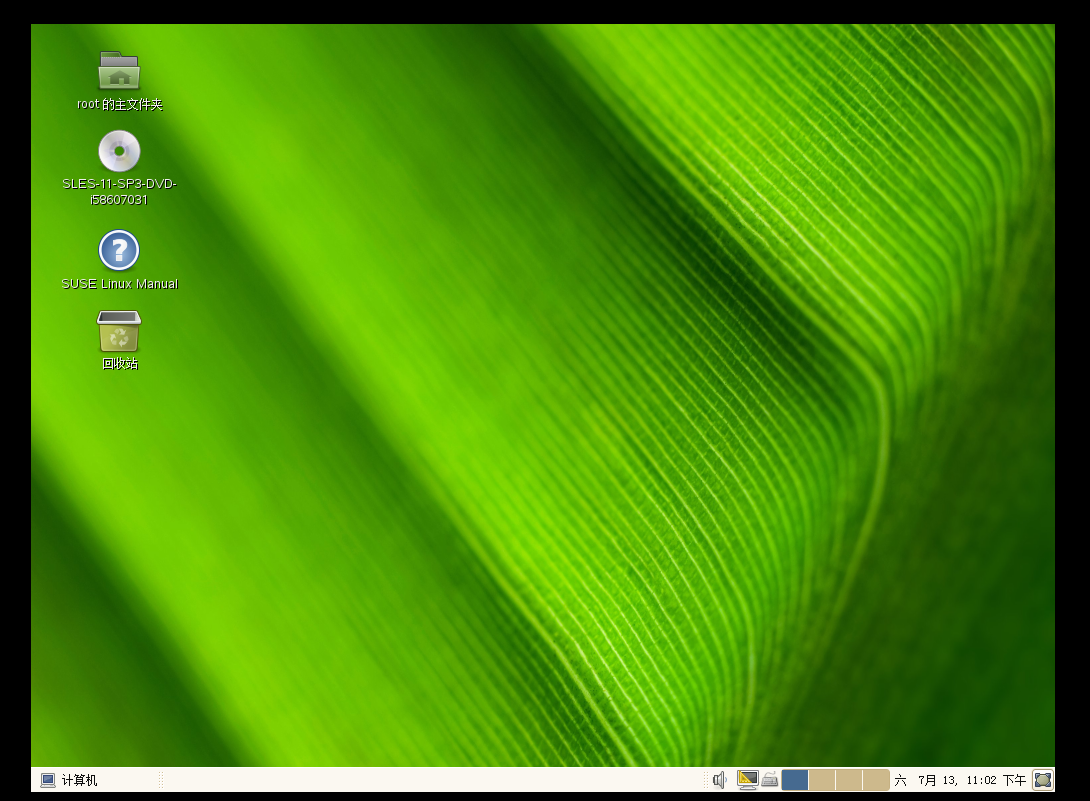Click the active blue workspace pane
Viewport: 1090px width, 801px height.
click(795, 779)
